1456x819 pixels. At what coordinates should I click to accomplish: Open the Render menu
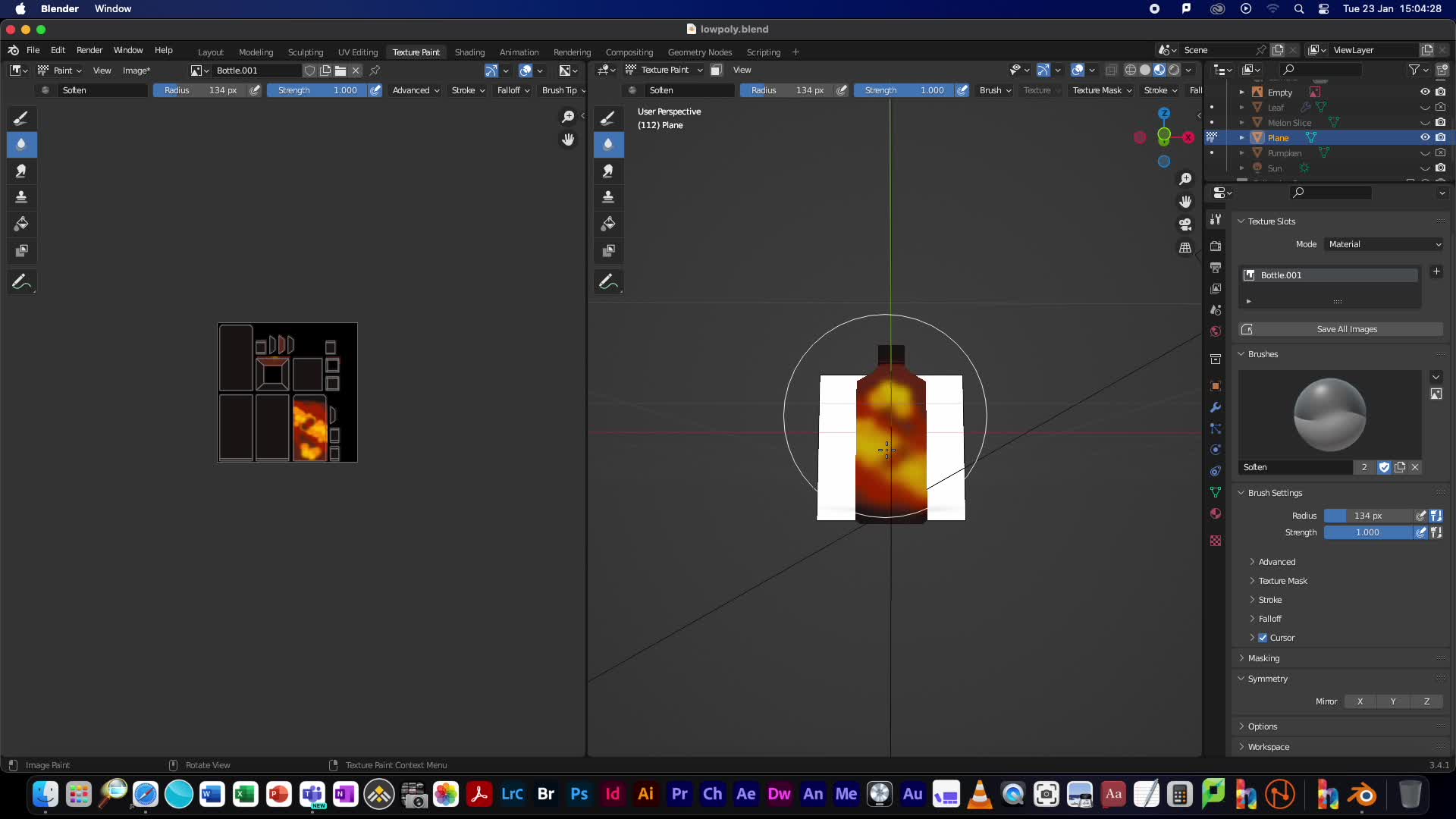click(89, 50)
